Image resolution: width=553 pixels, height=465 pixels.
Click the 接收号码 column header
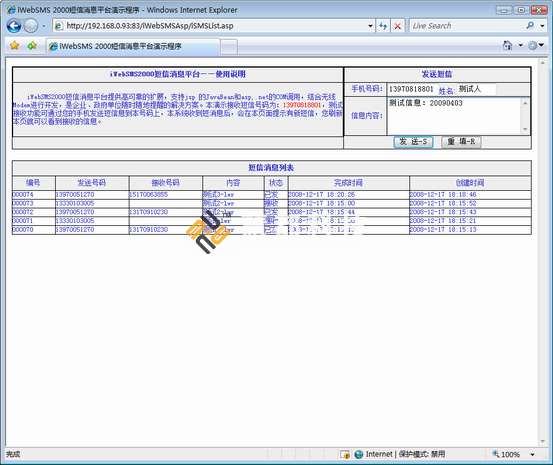tap(165, 183)
